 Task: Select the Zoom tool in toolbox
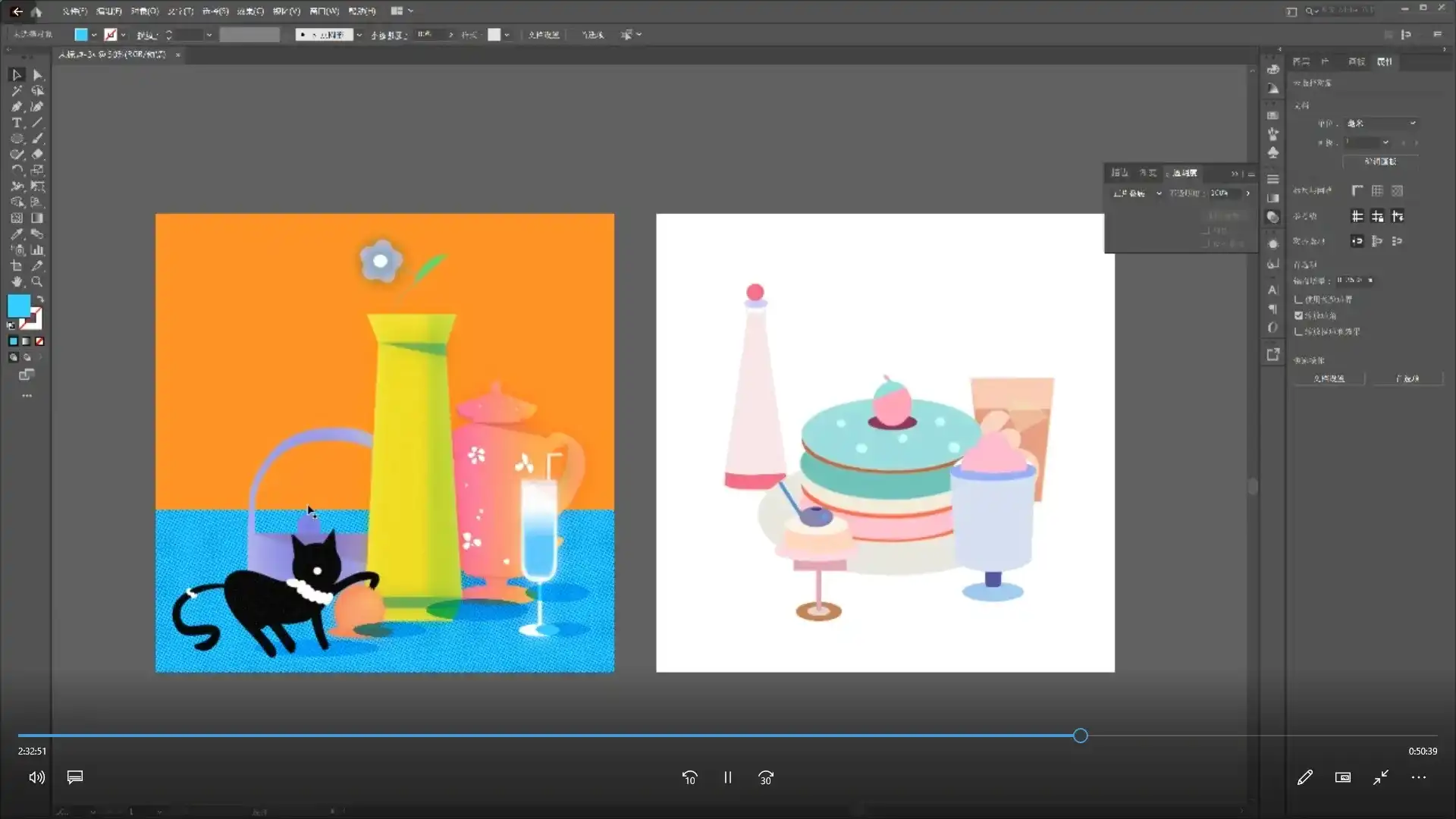pyautogui.click(x=37, y=282)
